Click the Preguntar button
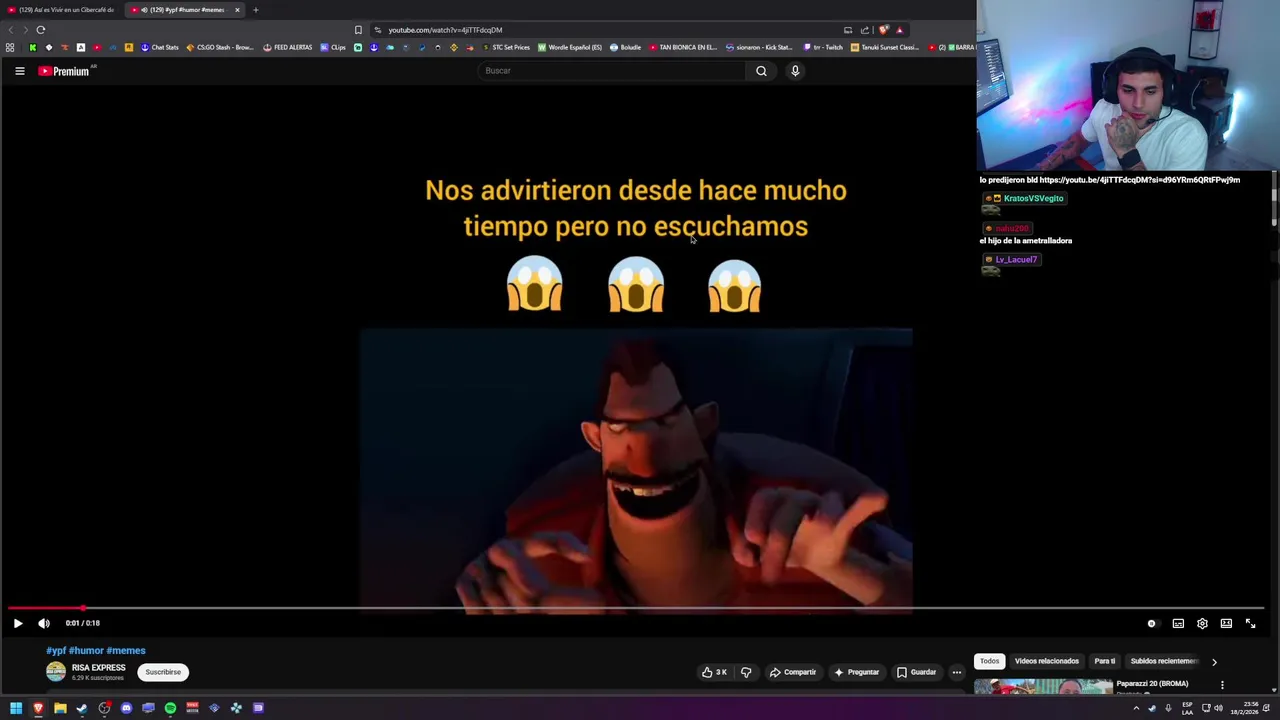This screenshot has width=1280, height=720. pos(856,672)
